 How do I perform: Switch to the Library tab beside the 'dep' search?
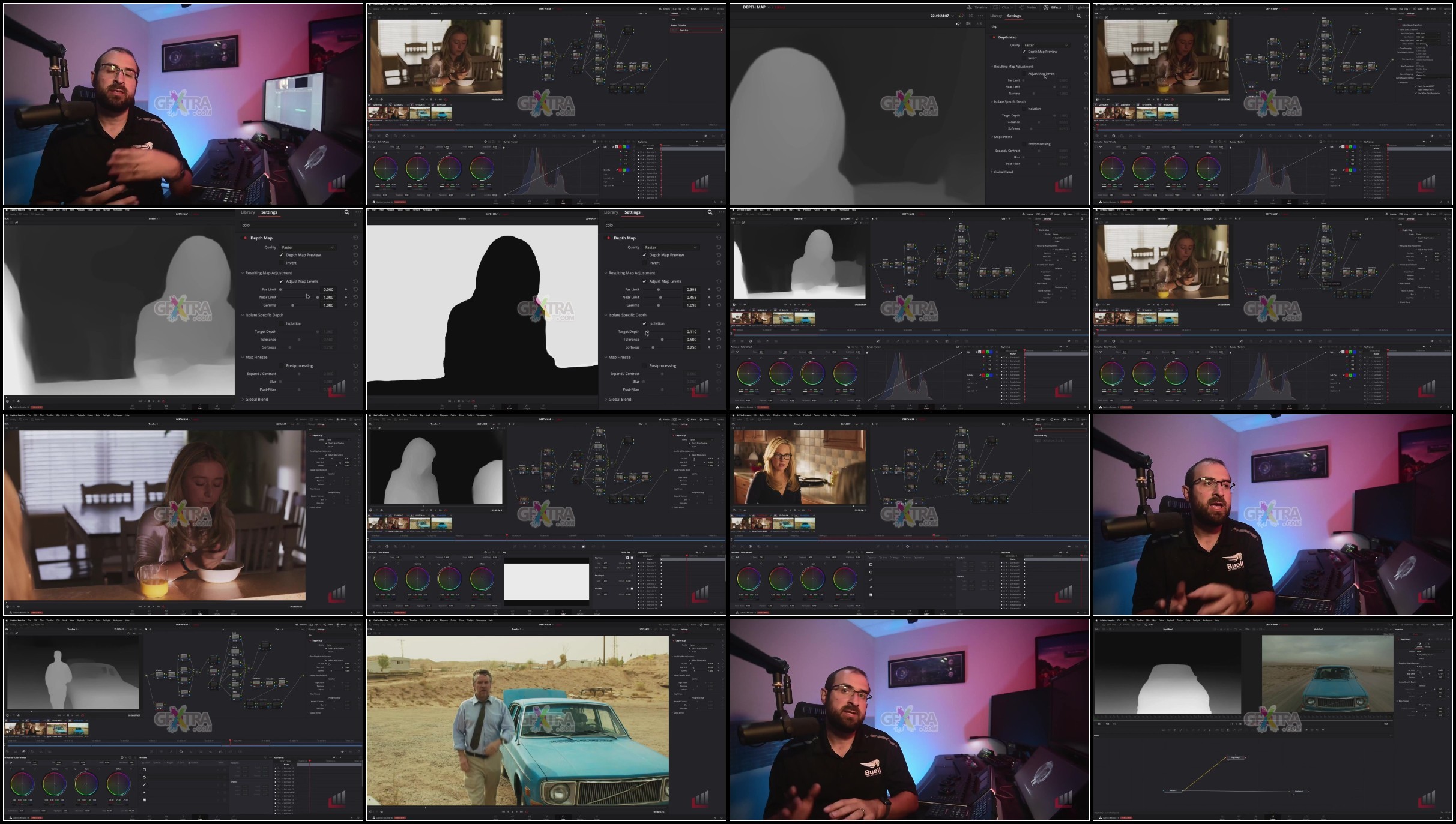pos(996,16)
